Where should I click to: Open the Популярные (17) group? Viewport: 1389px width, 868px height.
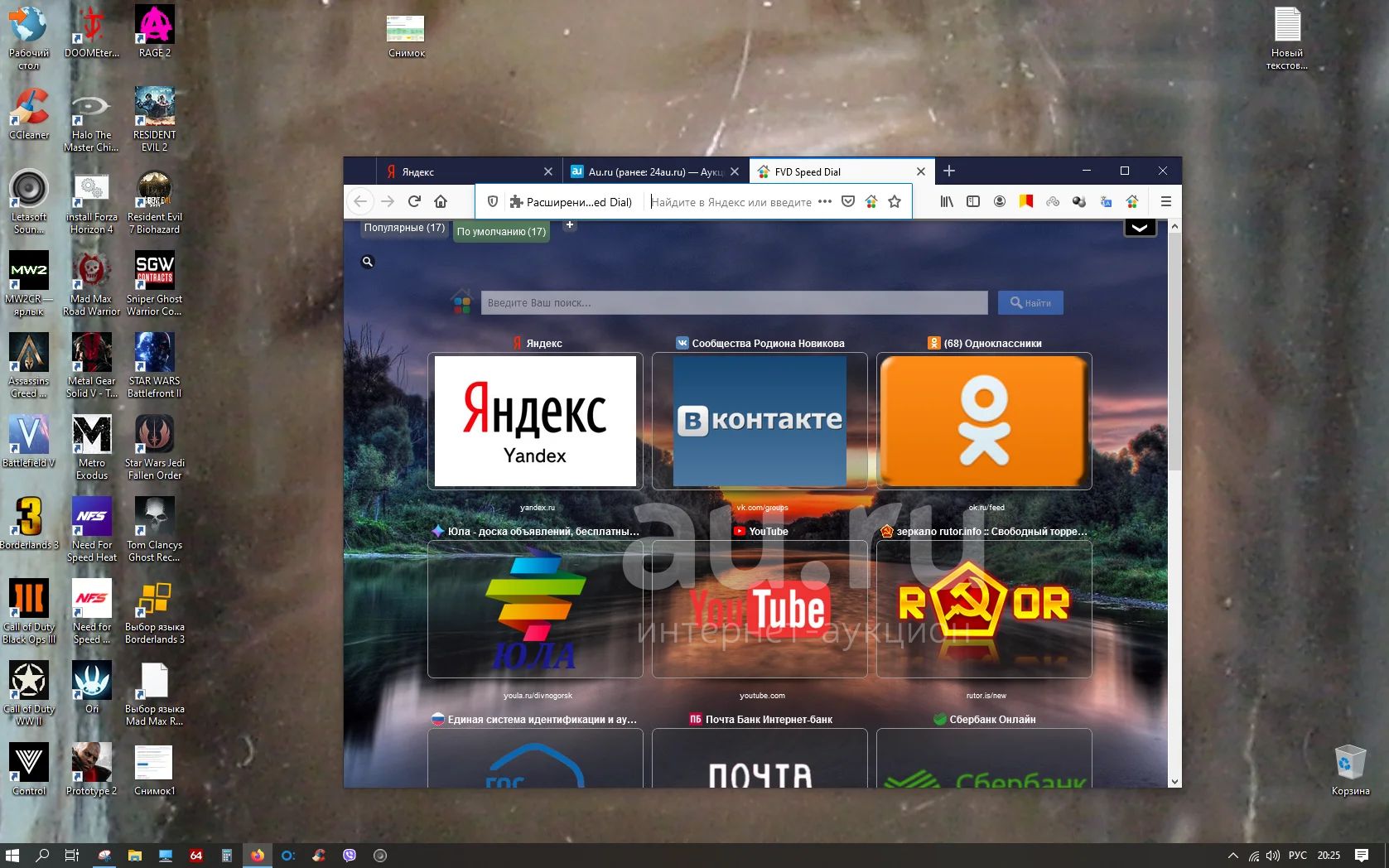pos(404,228)
